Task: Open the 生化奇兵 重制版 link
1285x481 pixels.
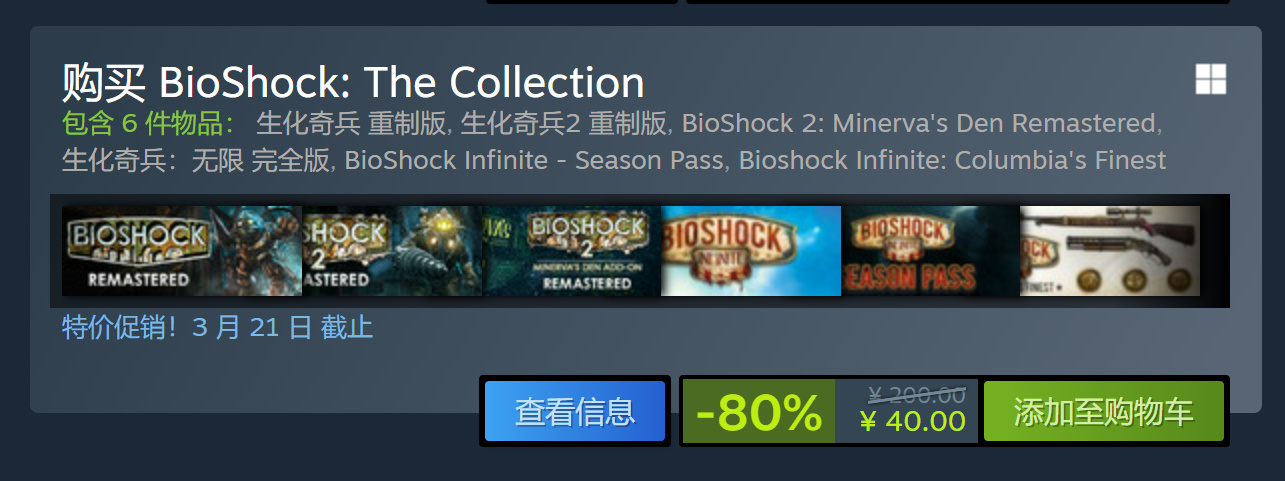Action: click(x=353, y=124)
